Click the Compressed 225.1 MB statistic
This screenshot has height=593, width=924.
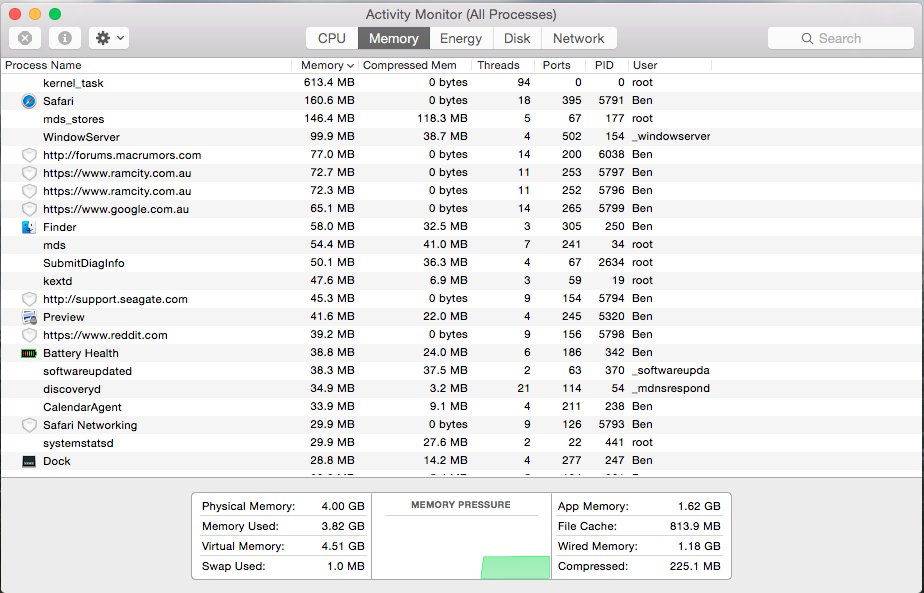pyautogui.click(x=639, y=566)
